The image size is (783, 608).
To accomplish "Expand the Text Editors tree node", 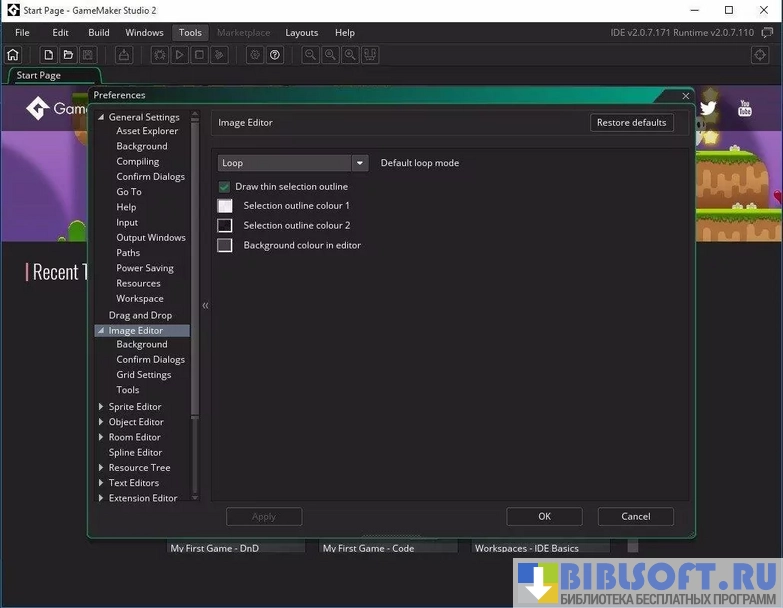I will [x=101, y=483].
